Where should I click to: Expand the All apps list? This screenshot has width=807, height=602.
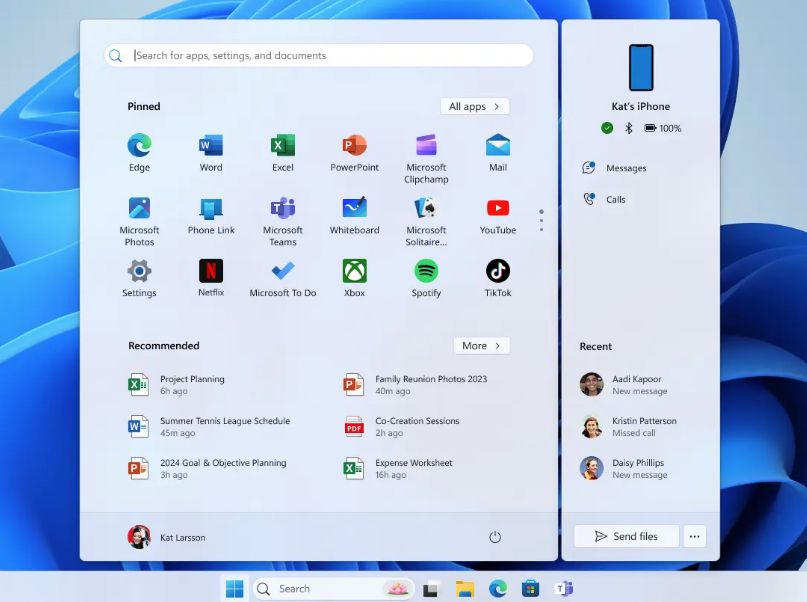475,107
